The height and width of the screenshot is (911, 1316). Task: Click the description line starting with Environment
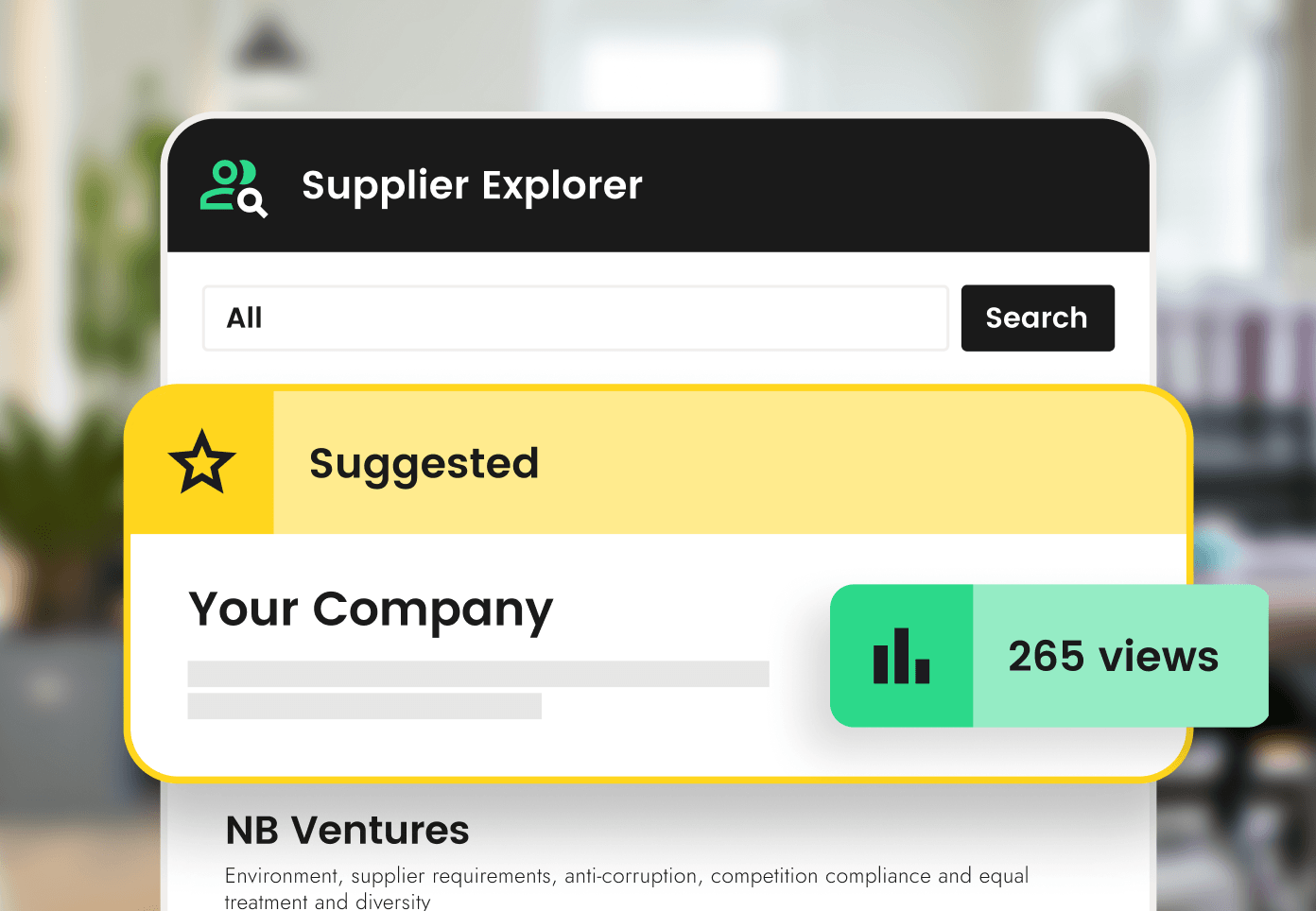click(627, 876)
